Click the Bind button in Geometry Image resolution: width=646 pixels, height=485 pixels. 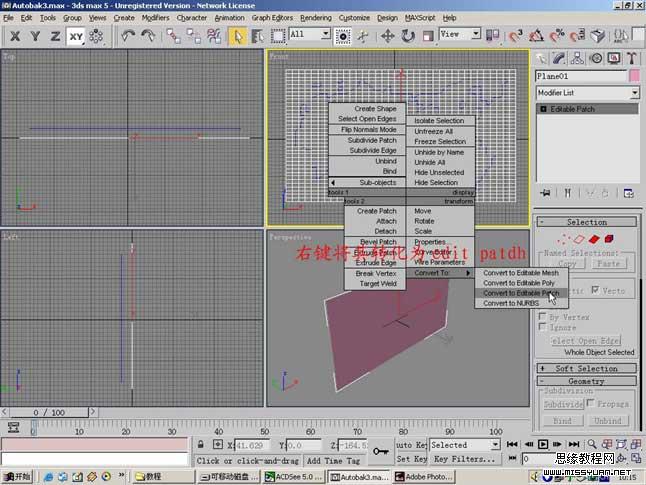pos(563,421)
